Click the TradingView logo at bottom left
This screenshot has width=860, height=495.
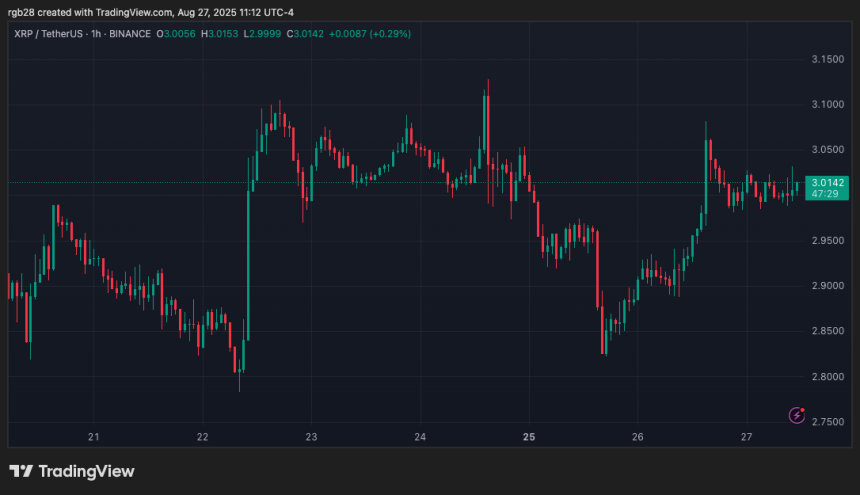pos(71,471)
